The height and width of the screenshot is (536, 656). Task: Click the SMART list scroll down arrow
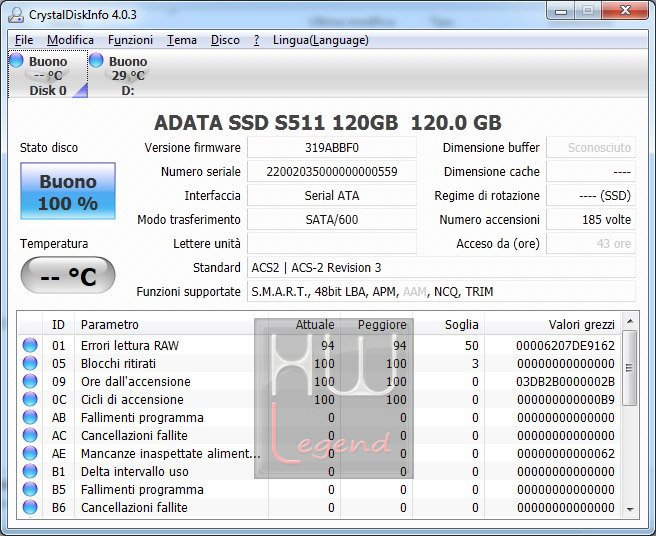click(x=630, y=509)
